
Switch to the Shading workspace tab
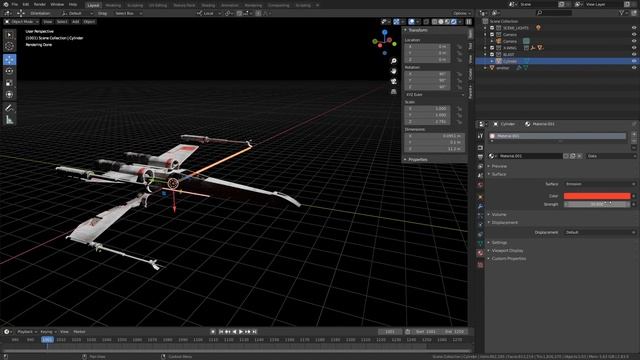click(x=208, y=5)
